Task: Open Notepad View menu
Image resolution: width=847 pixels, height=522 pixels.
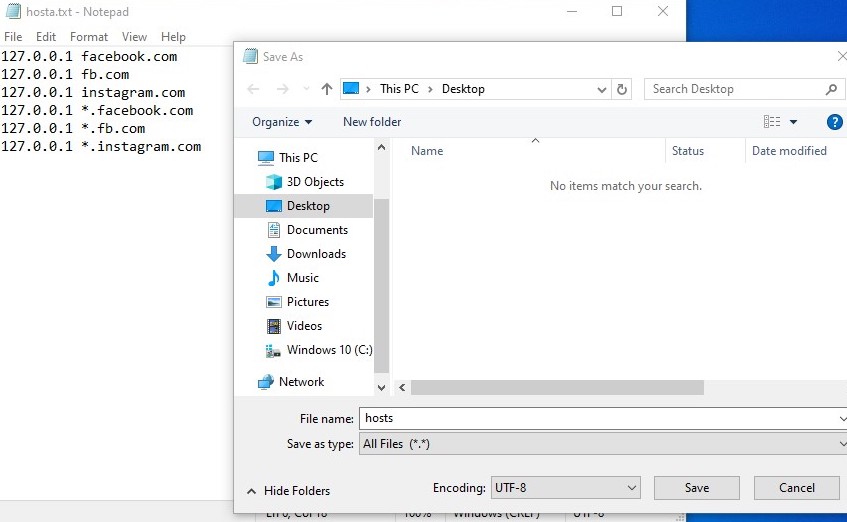Action: click(x=135, y=37)
